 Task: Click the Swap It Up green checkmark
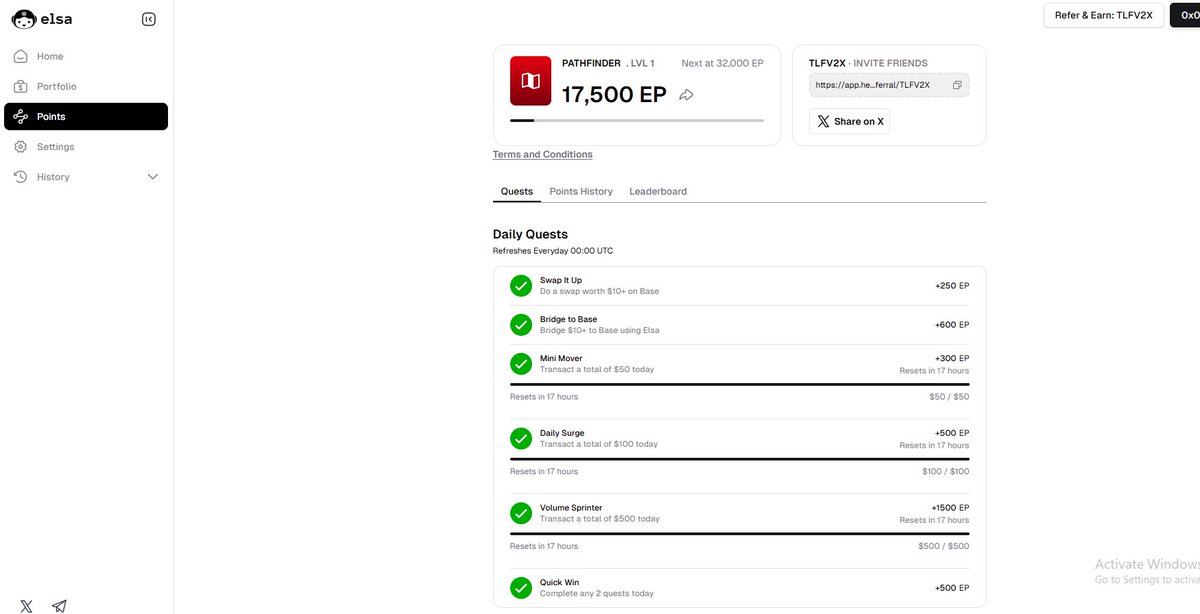point(521,286)
